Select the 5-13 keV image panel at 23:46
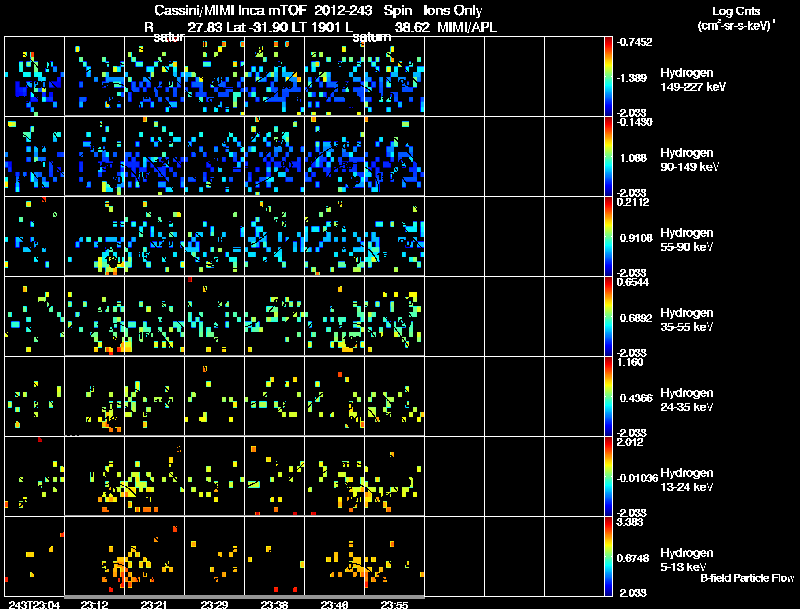Screen dimensions: 800x609 pyautogui.click(x=334, y=557)
